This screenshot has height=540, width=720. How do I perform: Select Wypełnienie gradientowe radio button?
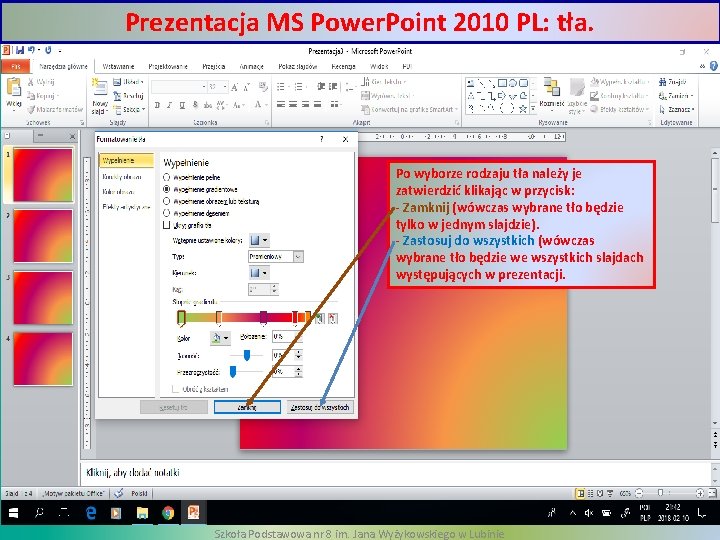coord(167,189)
